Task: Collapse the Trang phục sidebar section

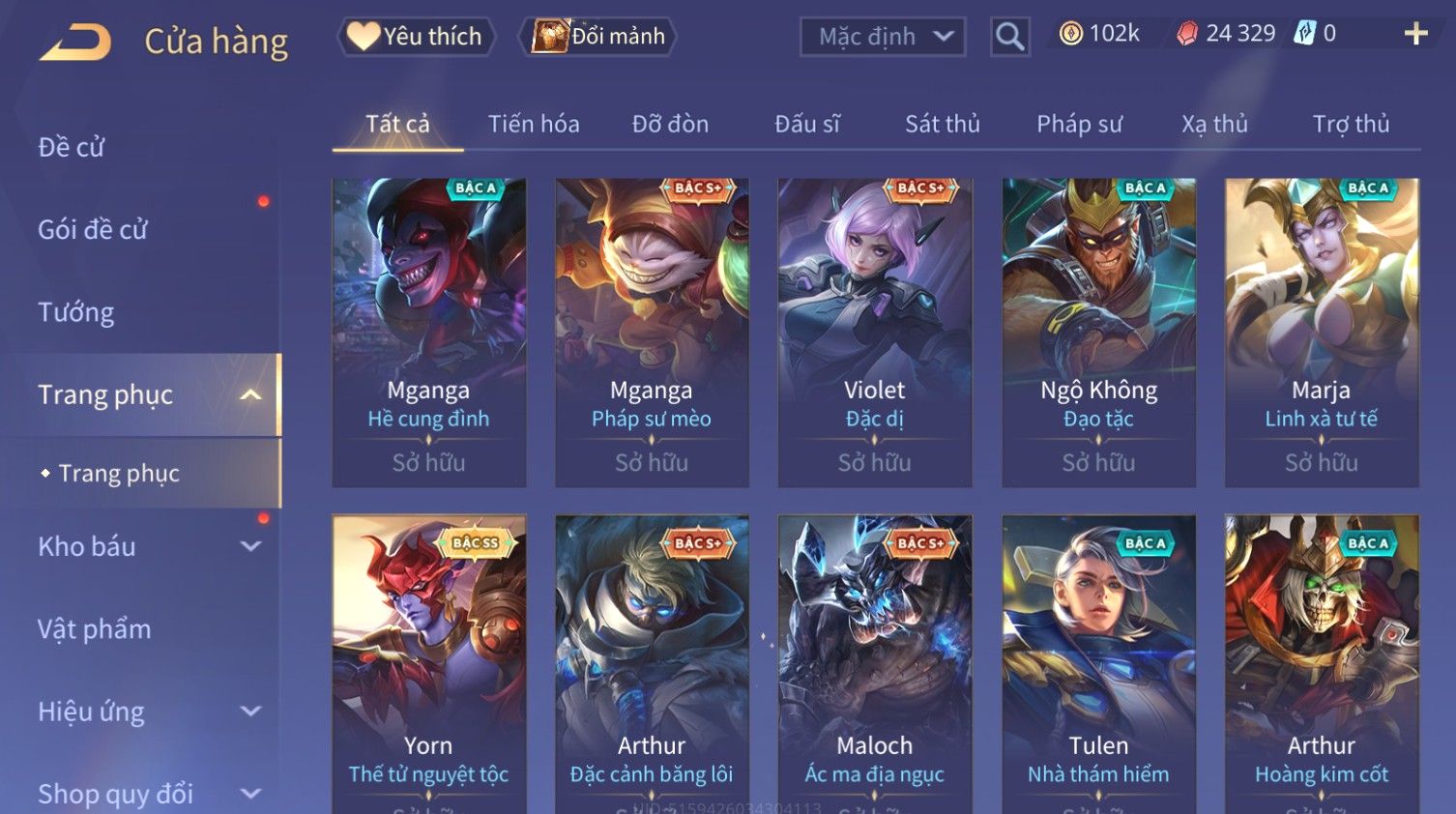Action: pyautogui.click(x=250, y=394)
